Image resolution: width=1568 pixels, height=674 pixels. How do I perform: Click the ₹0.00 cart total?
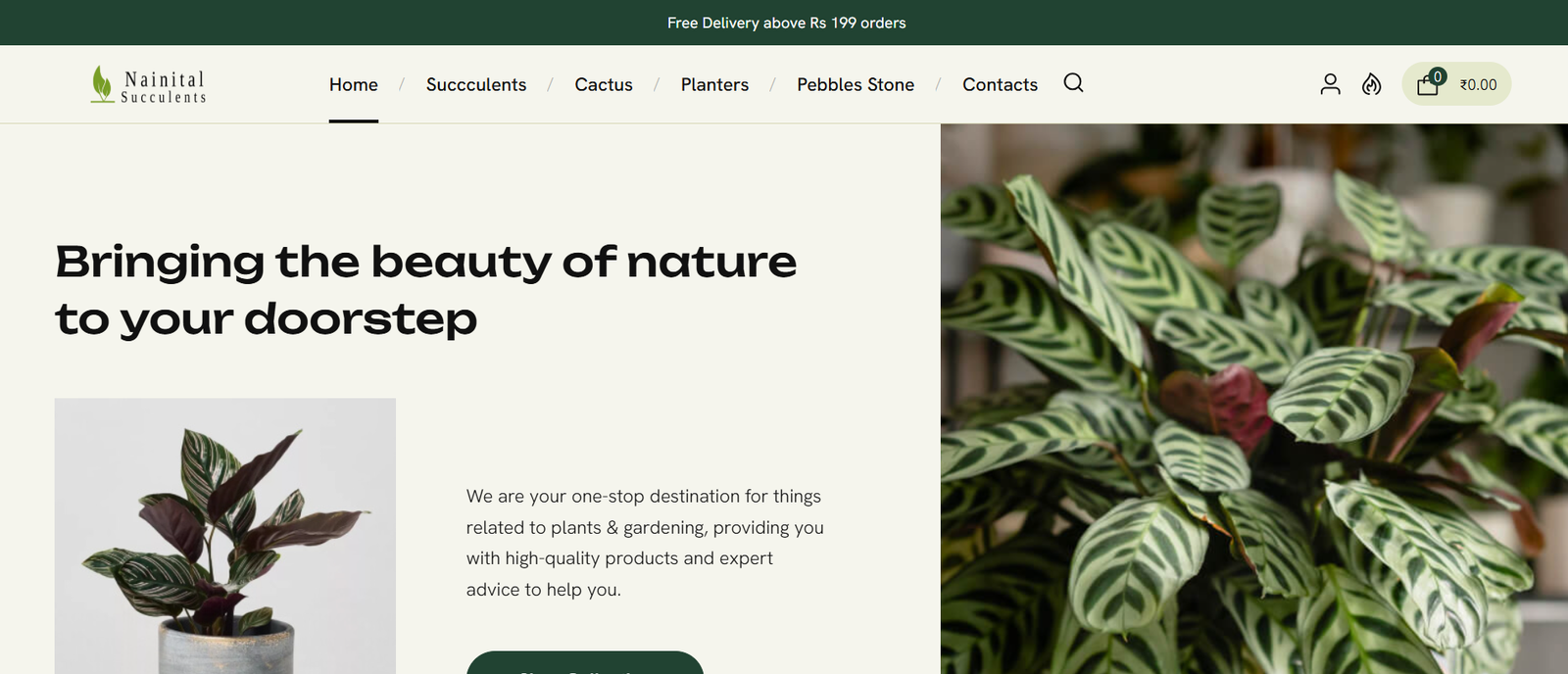coord(1478,85)
